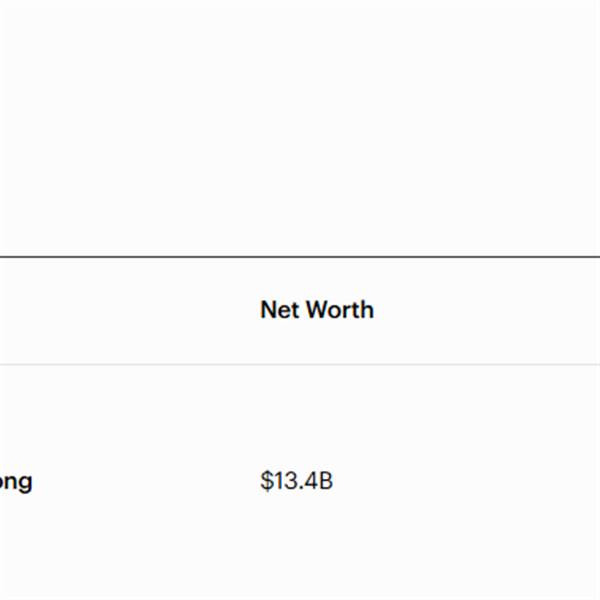Select the $13.4B net worth value

click(296, 481)
